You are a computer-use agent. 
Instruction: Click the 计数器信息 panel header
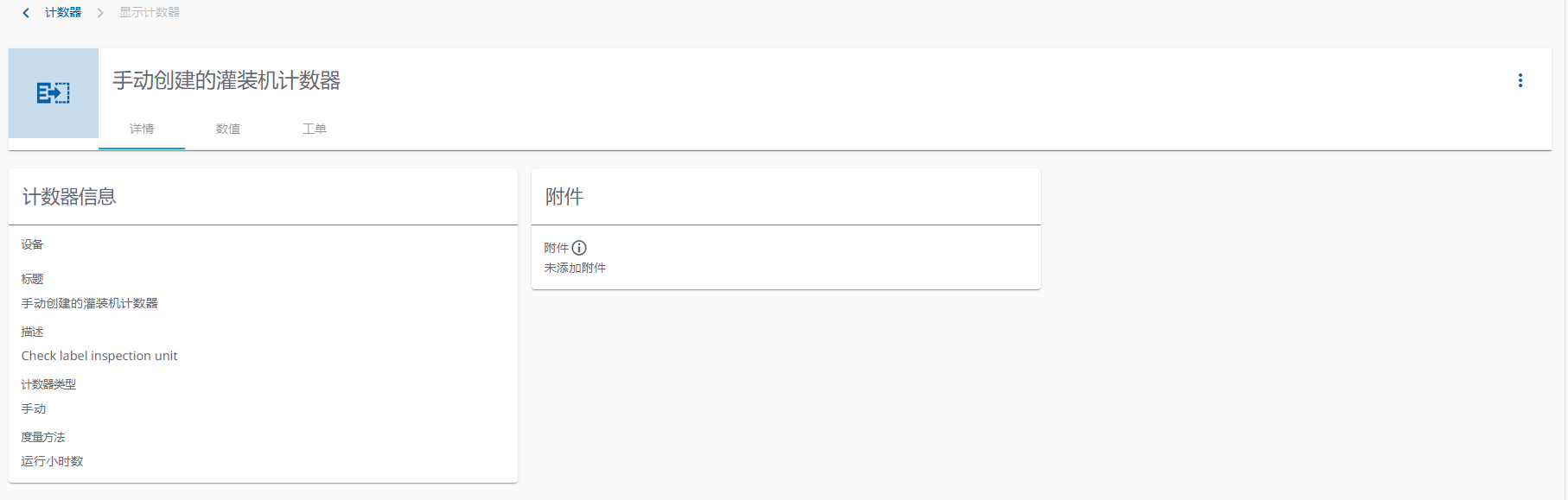[x=71, y=197]
